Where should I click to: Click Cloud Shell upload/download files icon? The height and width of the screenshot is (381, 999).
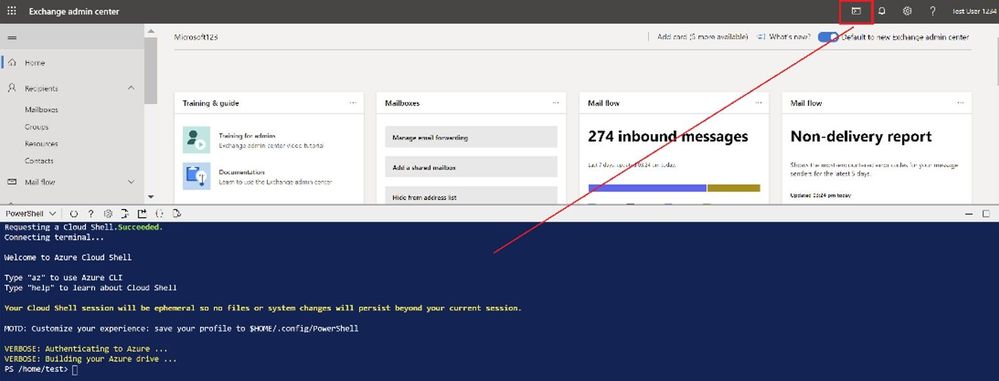pos(126,213)
